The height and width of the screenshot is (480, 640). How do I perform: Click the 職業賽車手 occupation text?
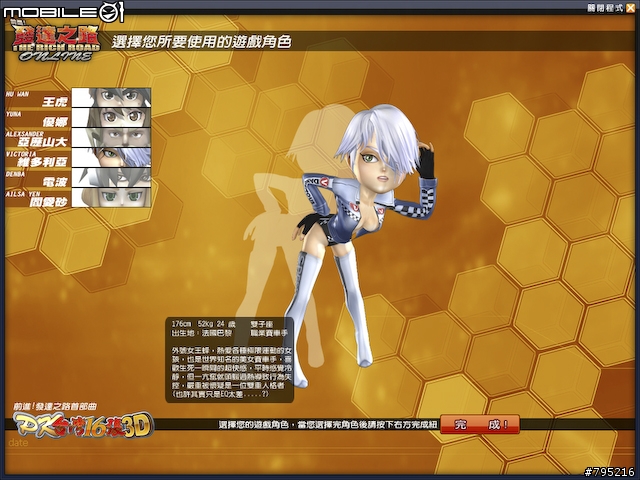[x=269, y=333]
